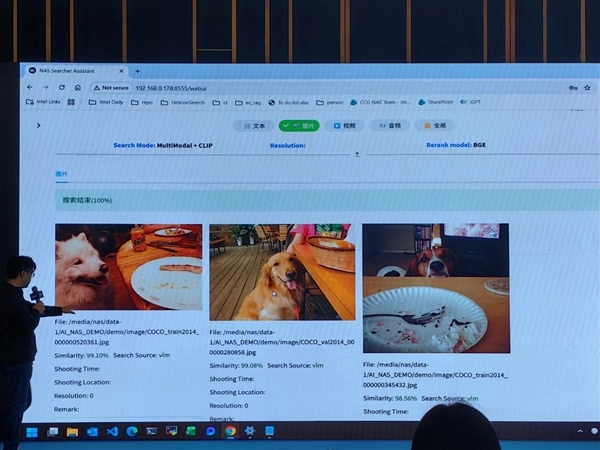Expand the left sidebar chevron
The height and width of the screenshot is (450, 600).
tap(38, 125)
